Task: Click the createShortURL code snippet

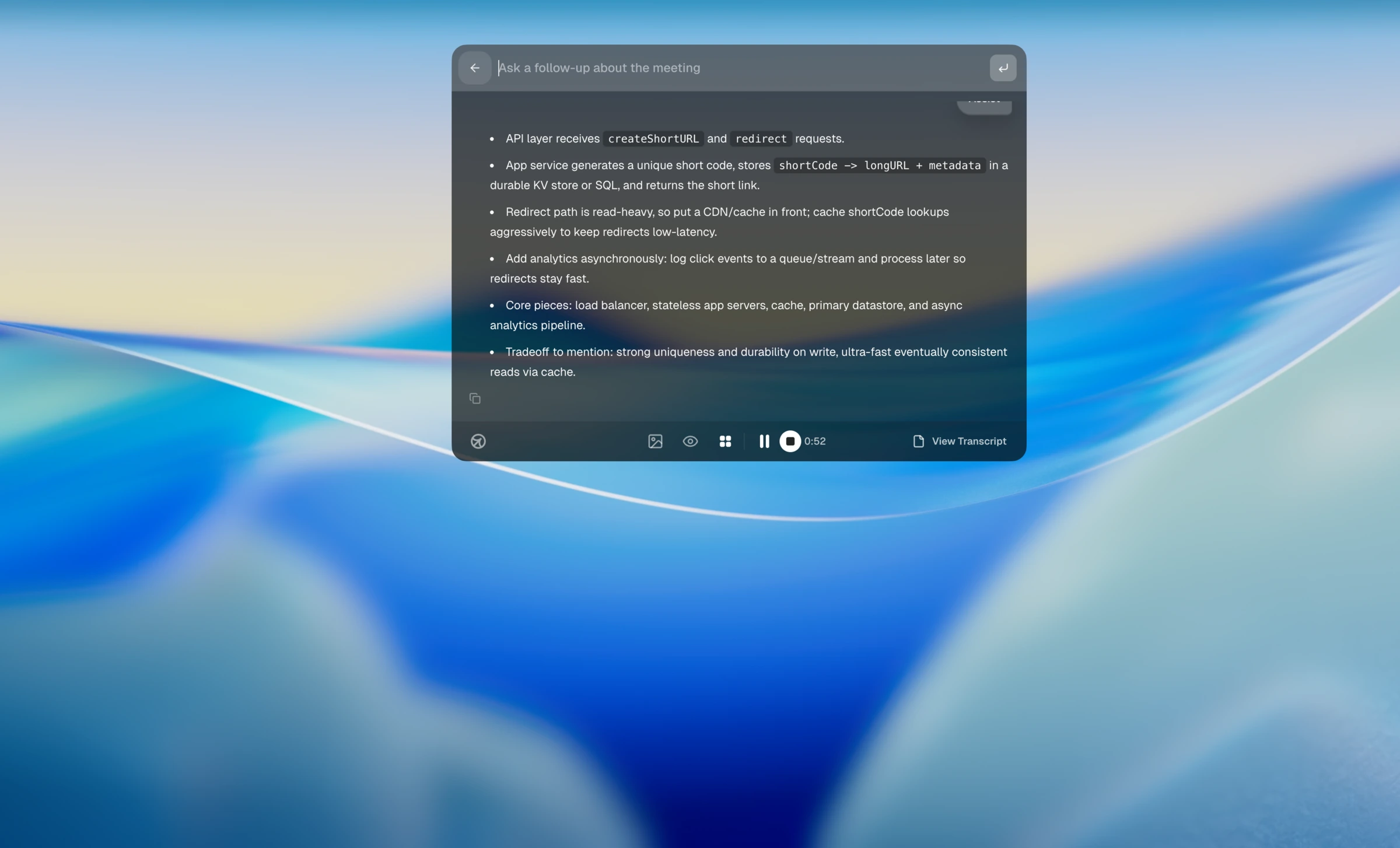Action: pyautogui.click(x=653, y=139)
